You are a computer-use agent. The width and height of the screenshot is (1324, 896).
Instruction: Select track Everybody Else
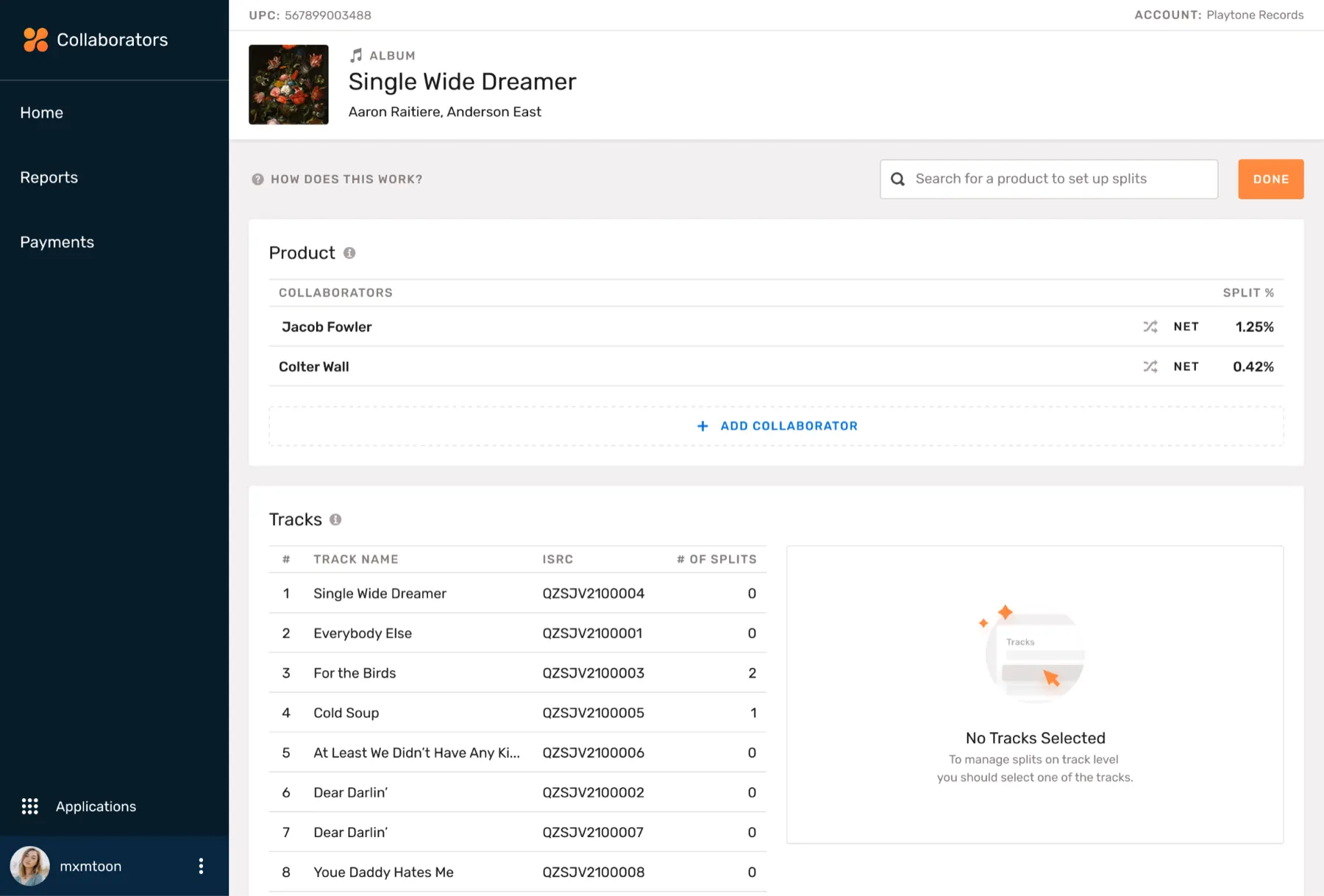coord(517,633)
